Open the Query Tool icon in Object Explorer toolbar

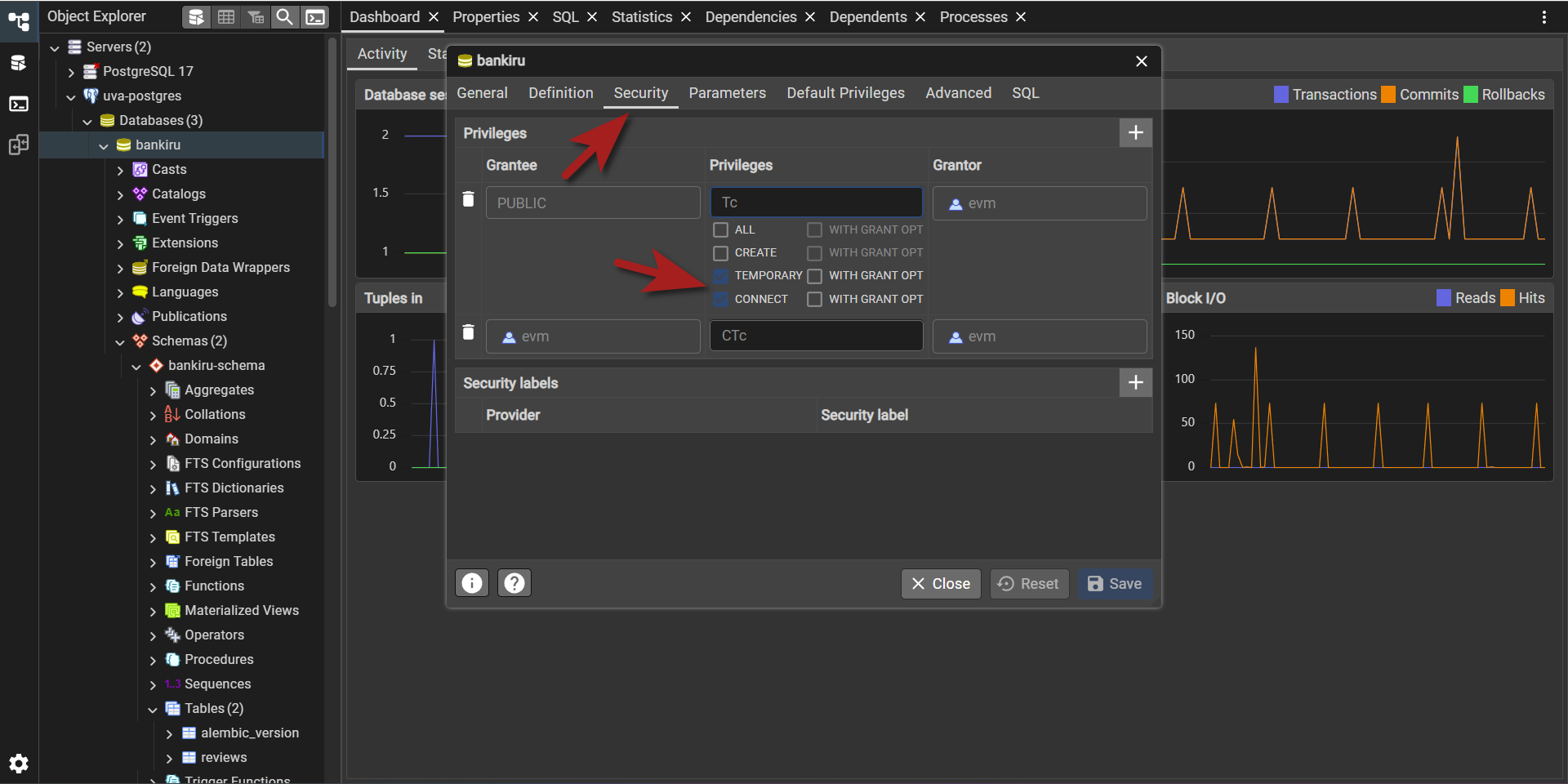[196, 16]
